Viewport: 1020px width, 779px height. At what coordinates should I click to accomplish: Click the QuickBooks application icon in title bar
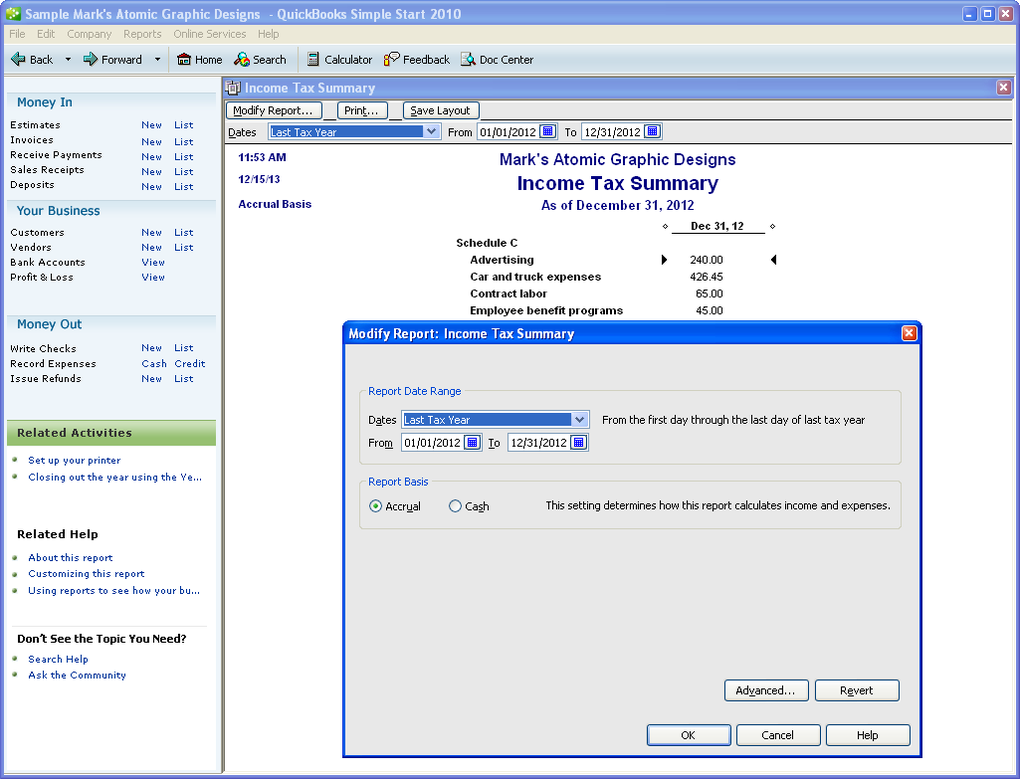[13, 13]
